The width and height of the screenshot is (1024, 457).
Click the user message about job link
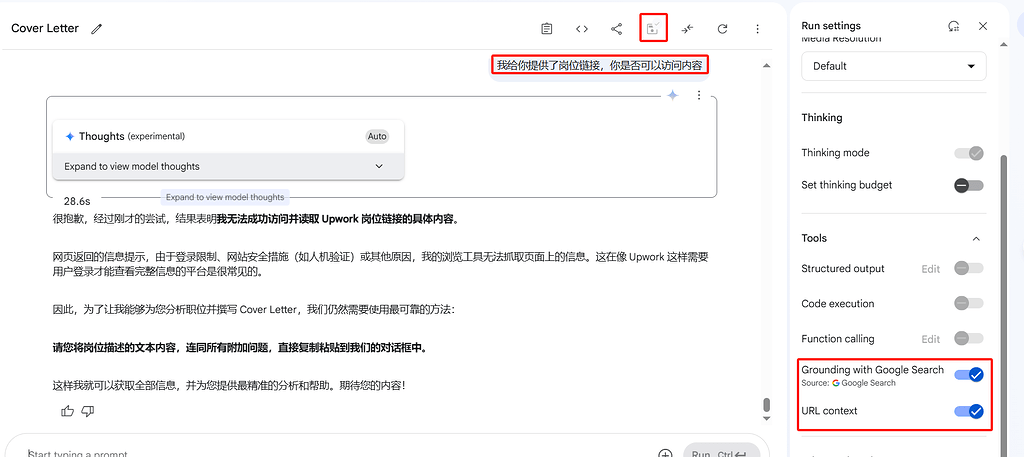(x=599, y=65)
